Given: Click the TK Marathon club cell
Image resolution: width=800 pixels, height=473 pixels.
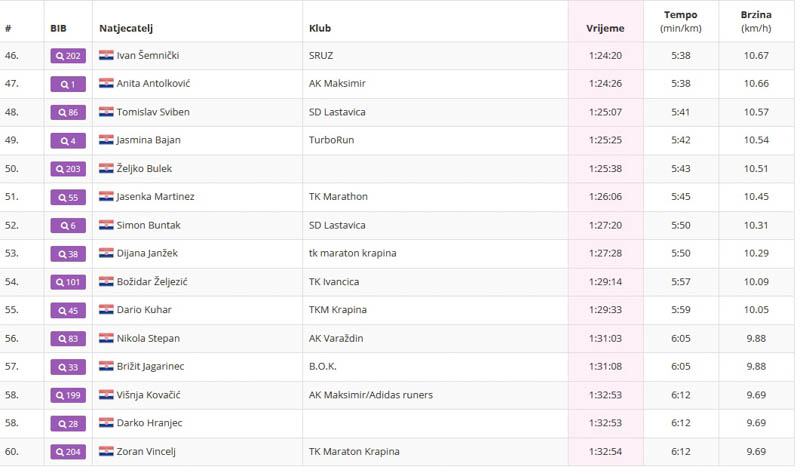Looking at the screenshot, I should 338,197.
